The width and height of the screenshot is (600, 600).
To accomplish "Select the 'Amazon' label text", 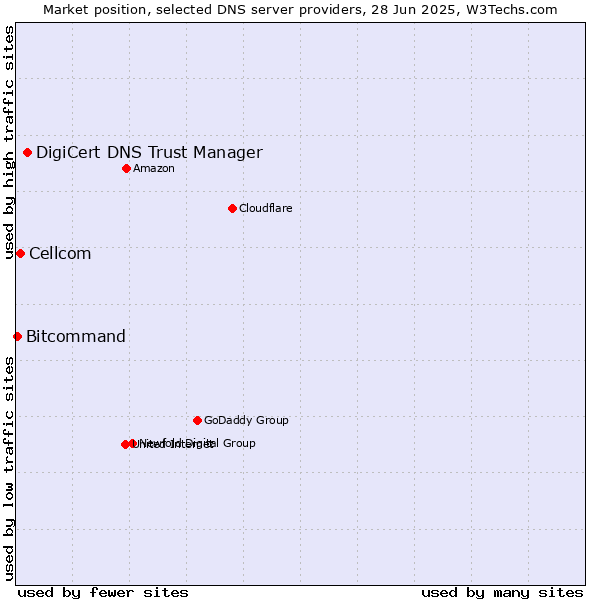I will (154, 169).
